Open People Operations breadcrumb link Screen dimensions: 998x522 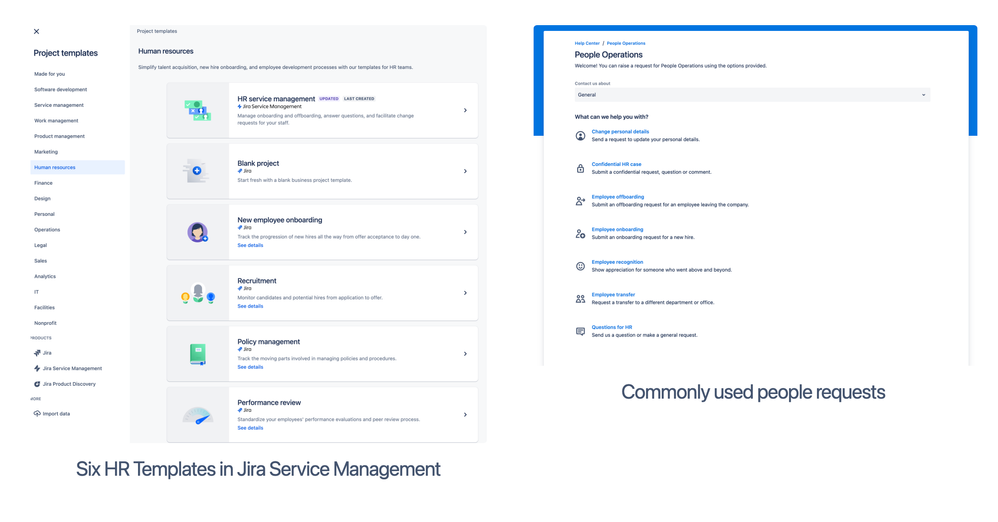click(626, 43)
